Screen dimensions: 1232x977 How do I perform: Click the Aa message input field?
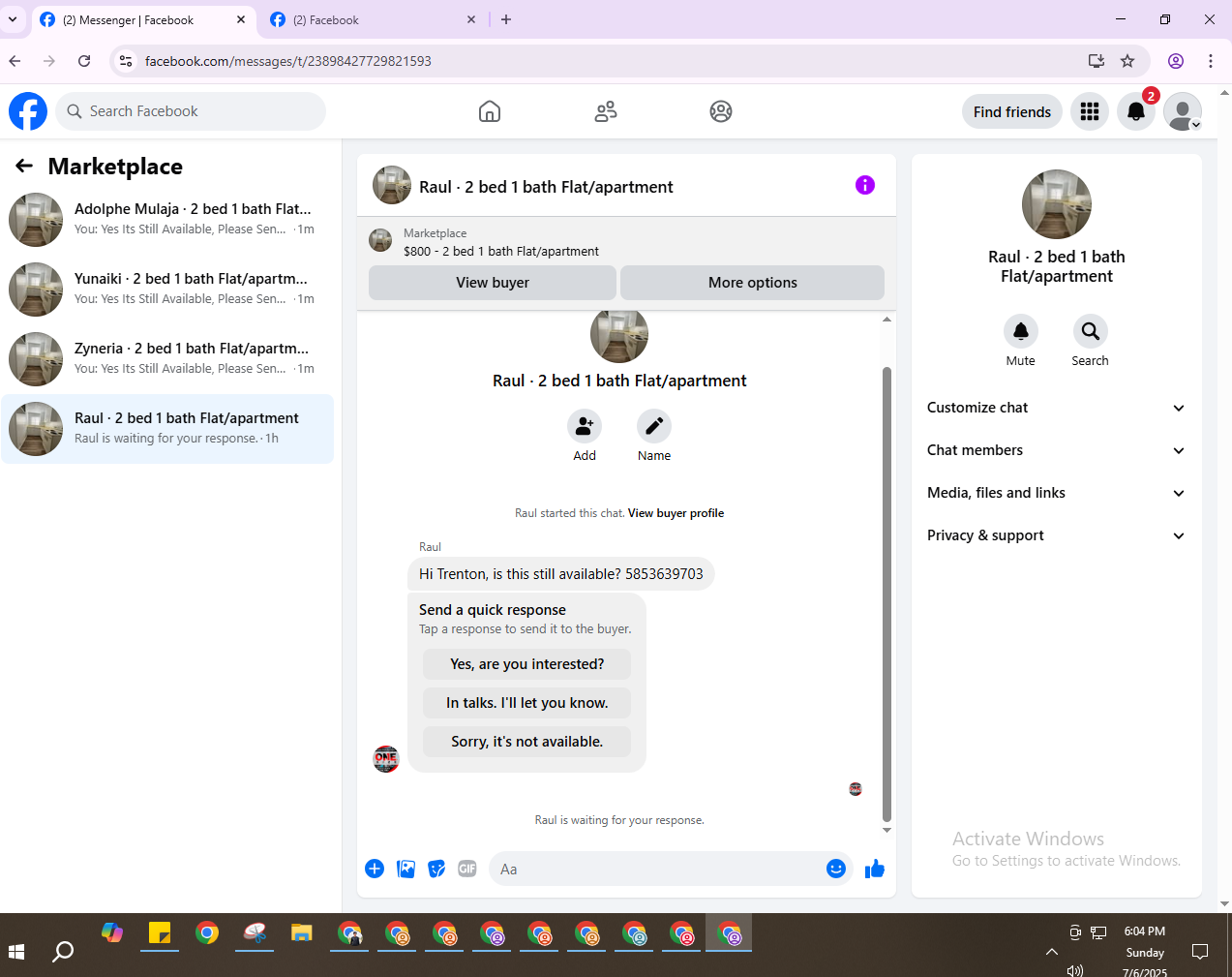coord(658,869)
